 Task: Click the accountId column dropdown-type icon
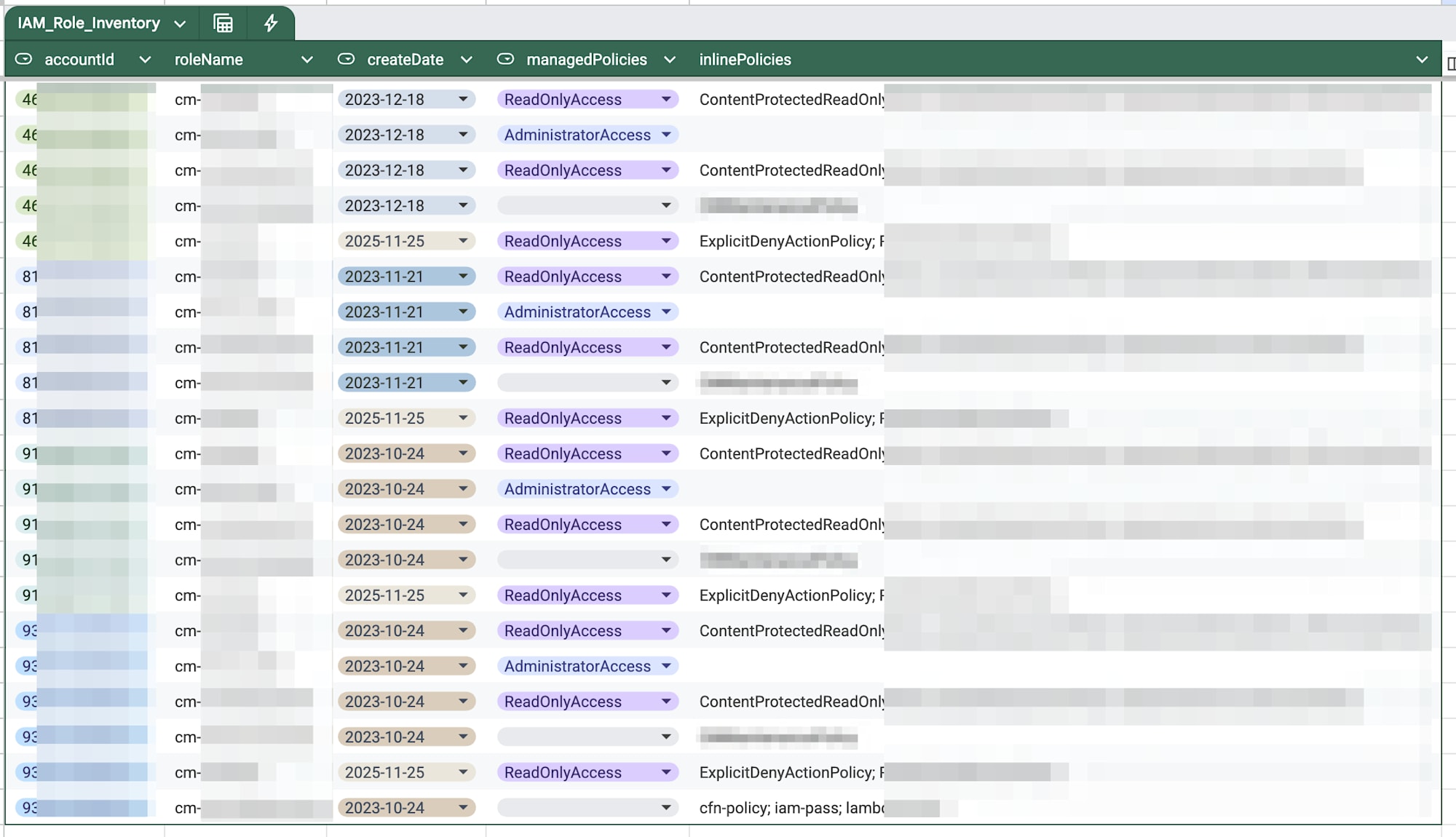tap(24, 59)
